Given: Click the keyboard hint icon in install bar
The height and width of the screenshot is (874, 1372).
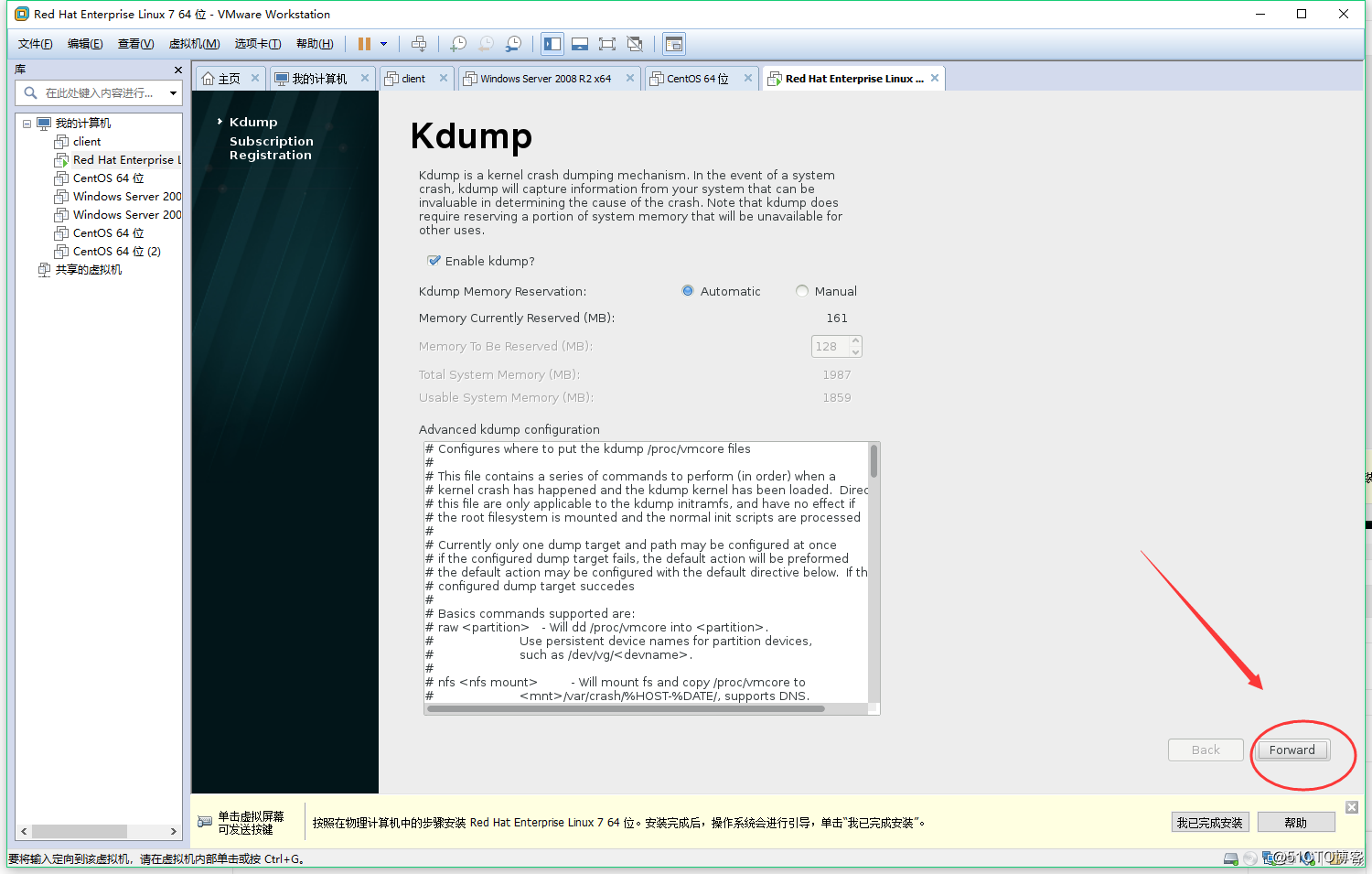Looking at the screenshot, I should coord(205,822).
